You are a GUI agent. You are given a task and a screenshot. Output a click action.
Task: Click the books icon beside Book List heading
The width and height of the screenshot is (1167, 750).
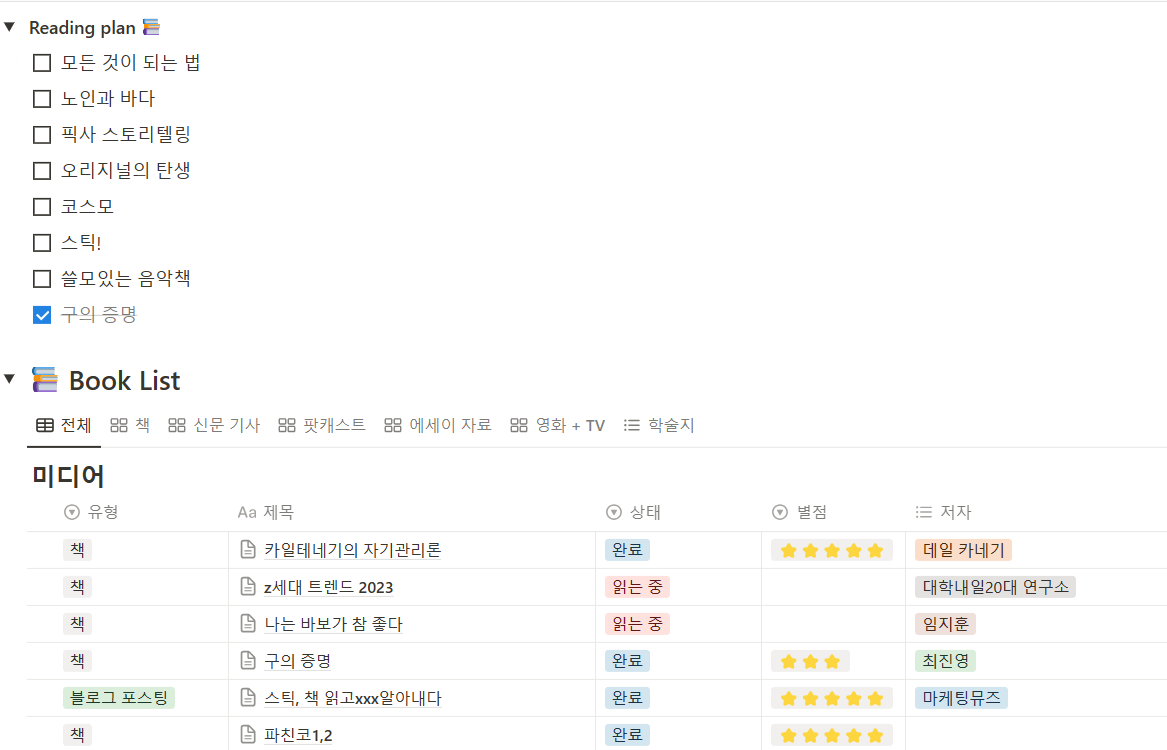click(x=45, y=380)
